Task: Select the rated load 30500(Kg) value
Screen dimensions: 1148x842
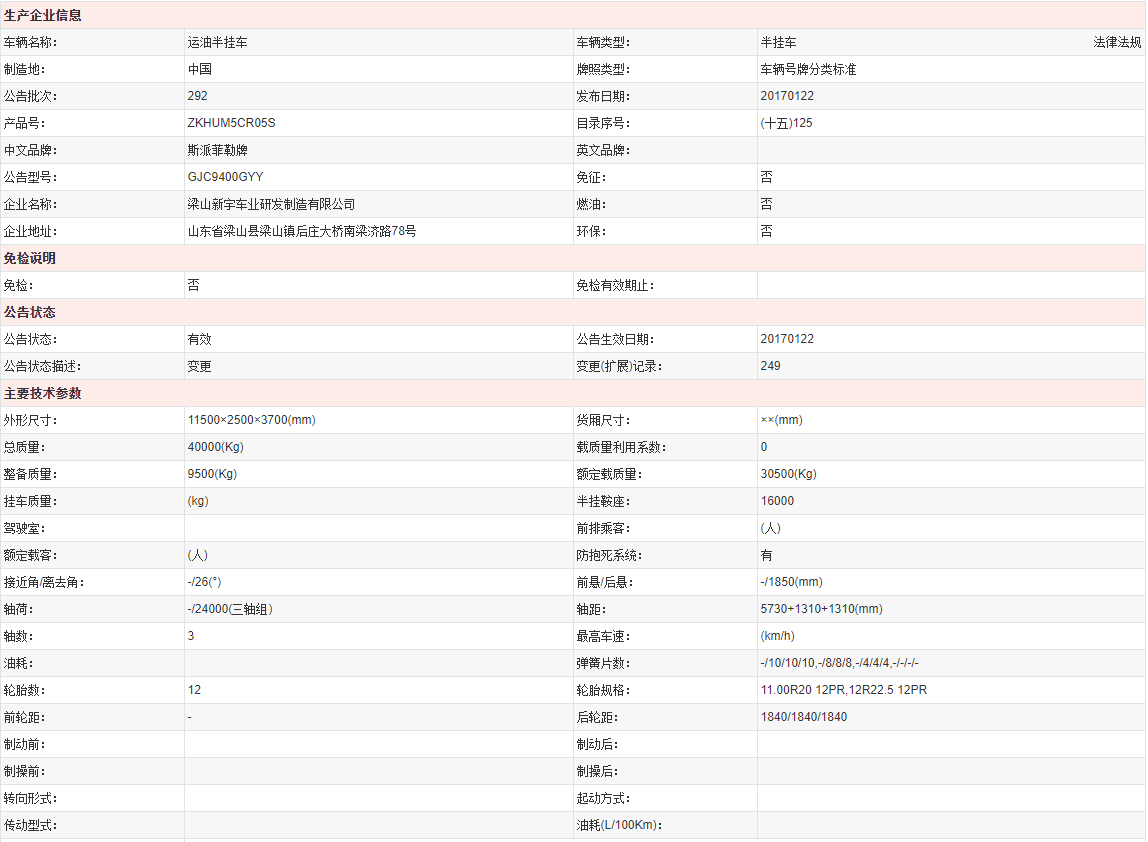Action: click(788, 475)
